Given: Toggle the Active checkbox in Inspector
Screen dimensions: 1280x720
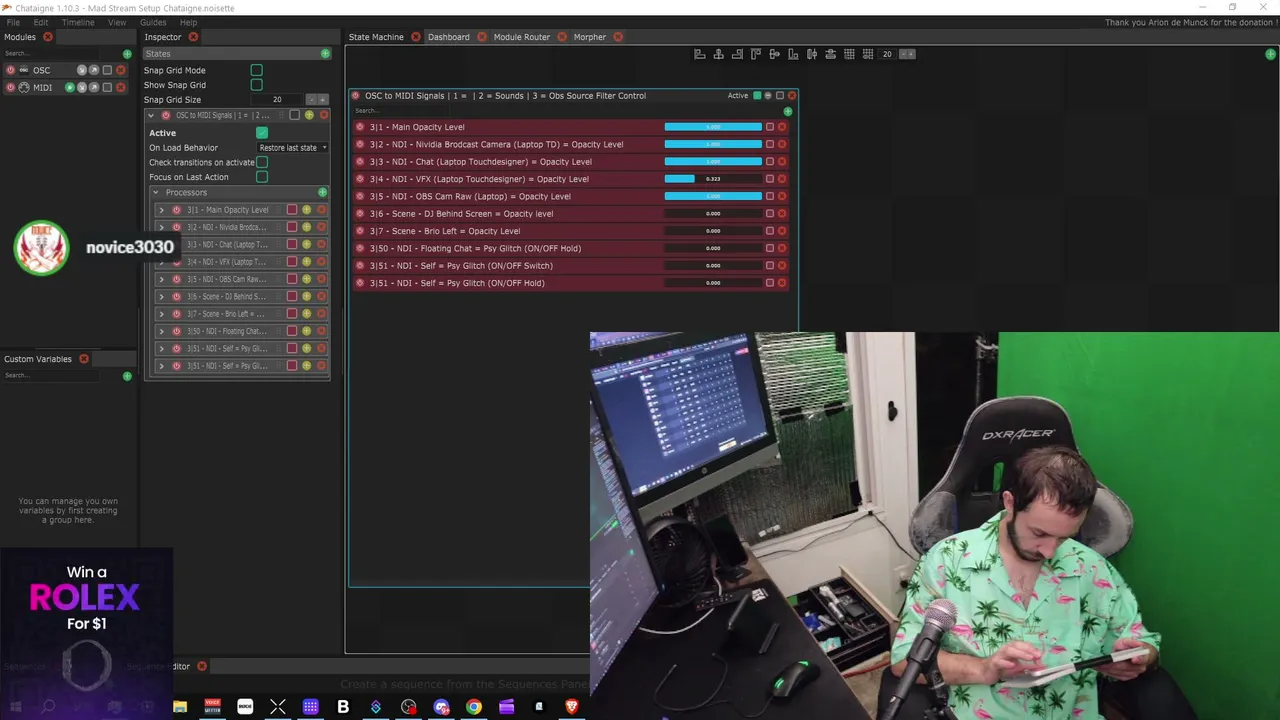Looking at the screenshot, I should (x=262, y=133).
